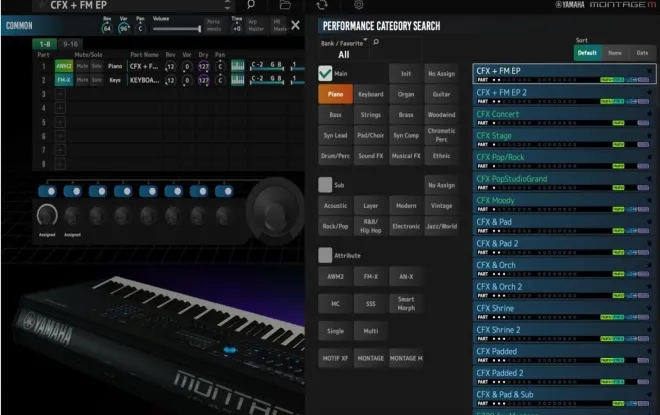
Task: Select the Syn Lead main category
Action: [335, 135]
